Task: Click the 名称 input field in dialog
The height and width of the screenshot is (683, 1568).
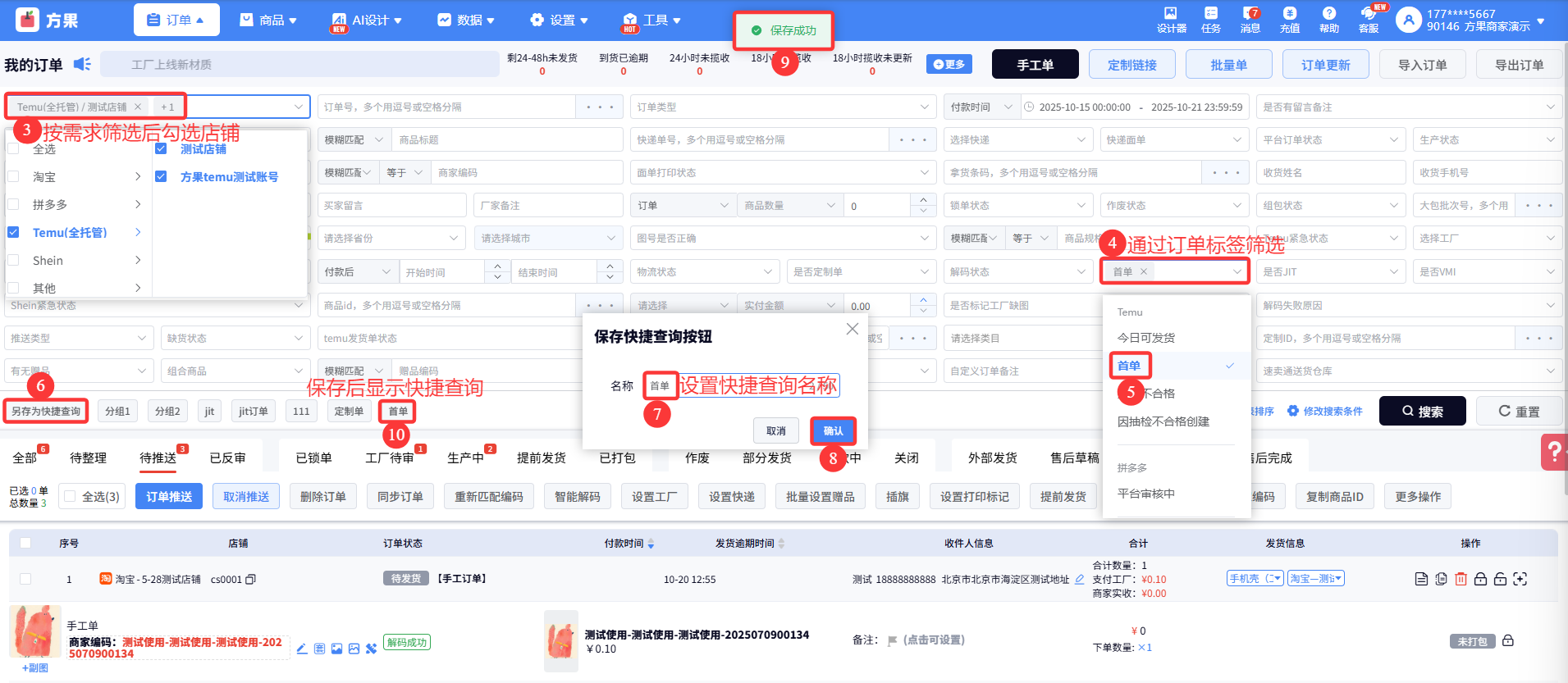Action: pyautogui.click(x=742, y=385)
